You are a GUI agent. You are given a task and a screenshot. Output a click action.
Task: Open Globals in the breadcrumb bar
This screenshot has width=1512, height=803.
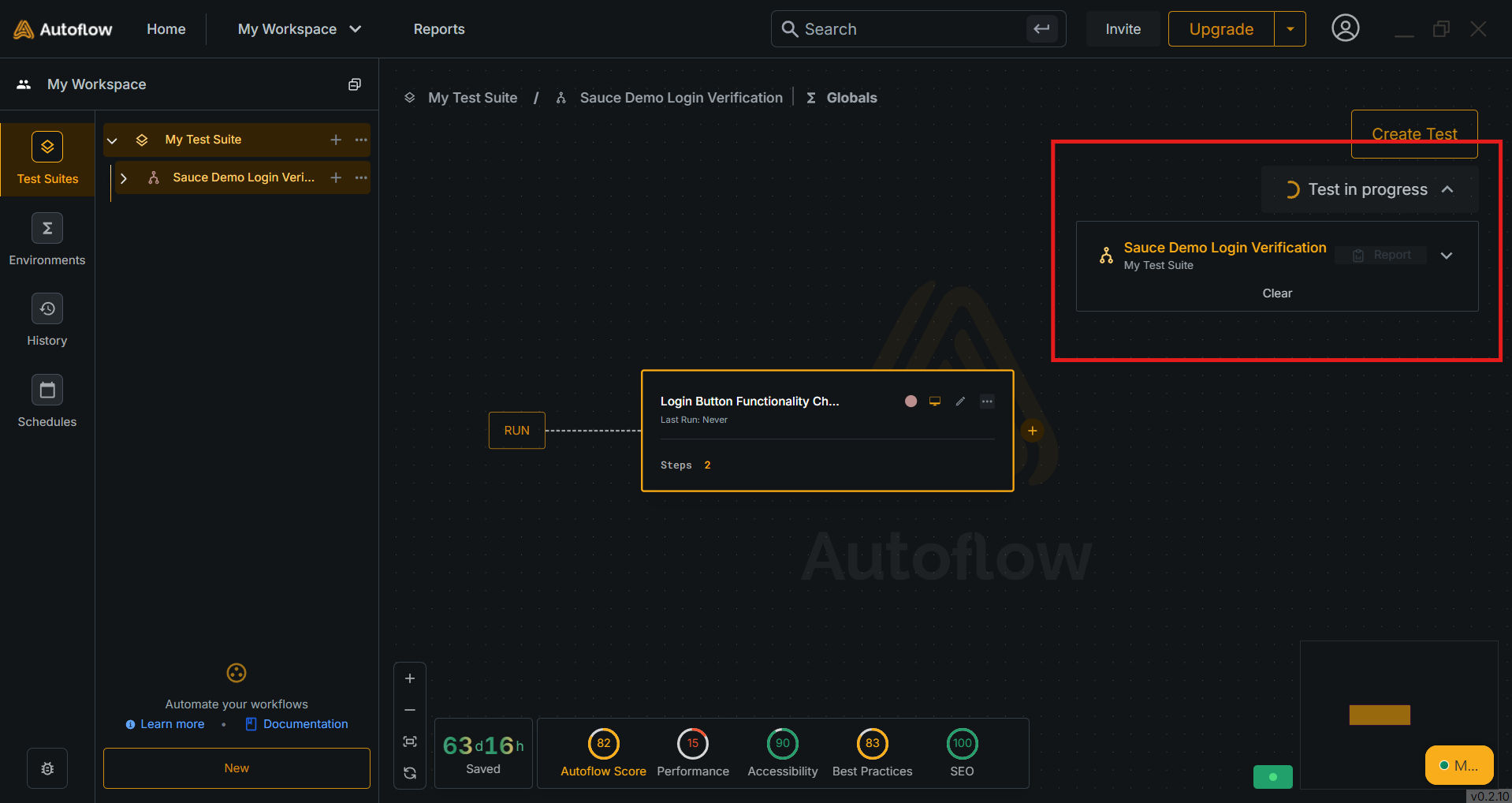tap(842, 98)
